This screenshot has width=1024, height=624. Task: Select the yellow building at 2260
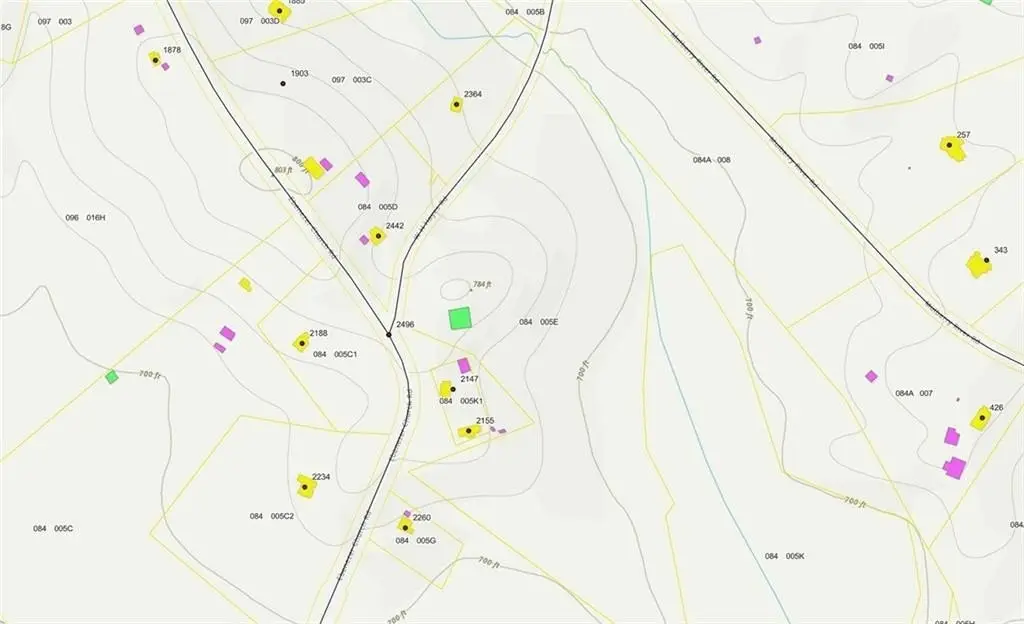(x=405, y=525)
